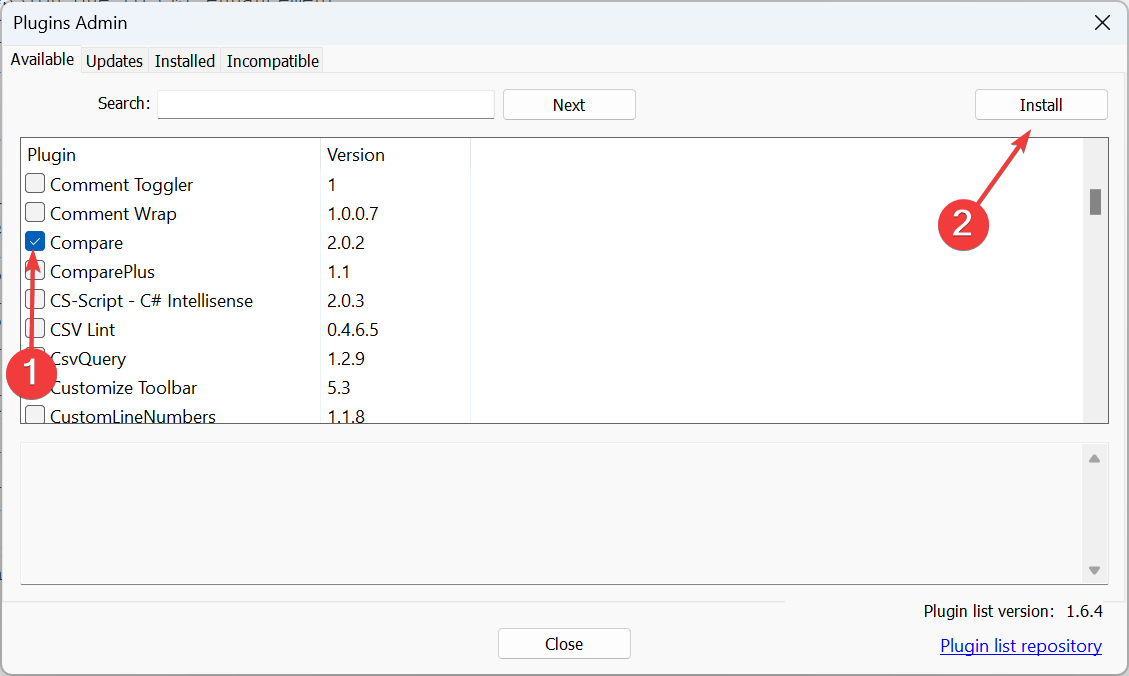Select the Available tab
The image size is (1129, 676).
click(42, 60)
